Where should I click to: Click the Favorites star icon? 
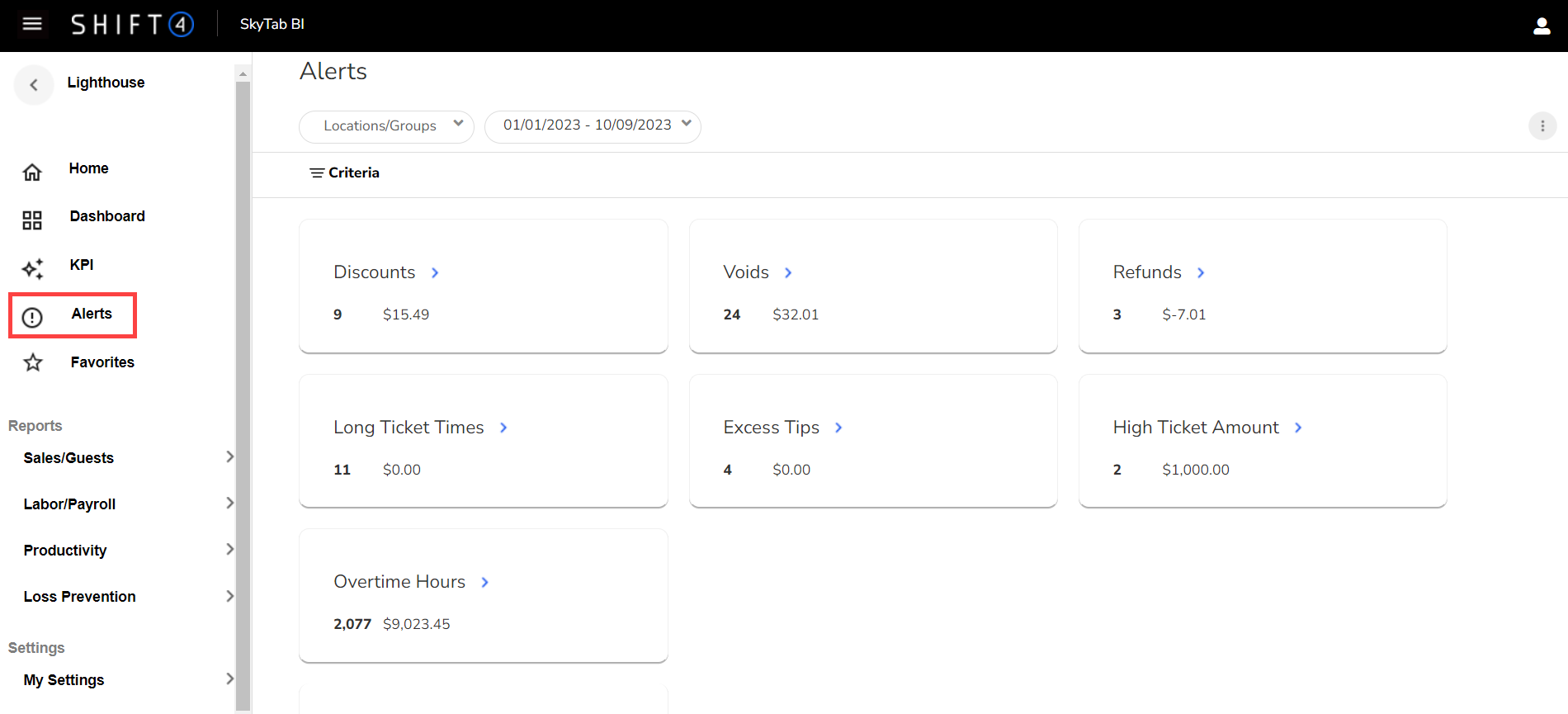pyautogui.click(x=33, y=362)
